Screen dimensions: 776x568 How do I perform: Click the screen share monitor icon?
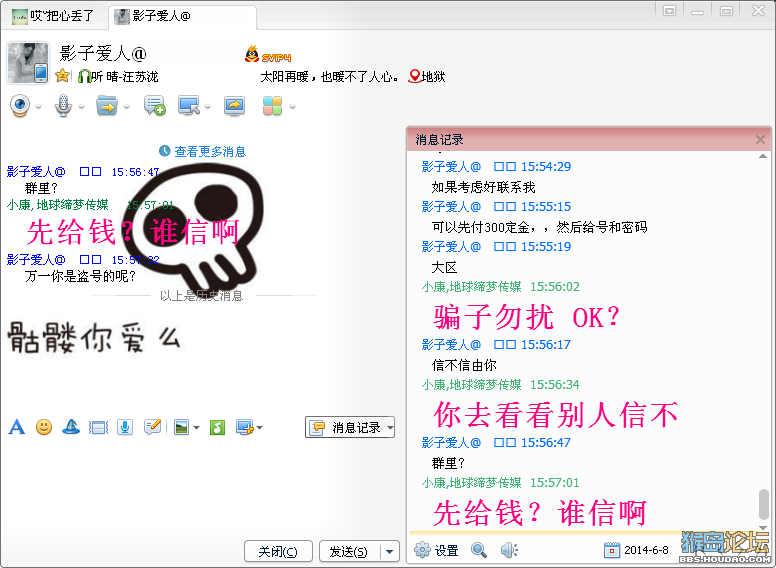(234, 105)
